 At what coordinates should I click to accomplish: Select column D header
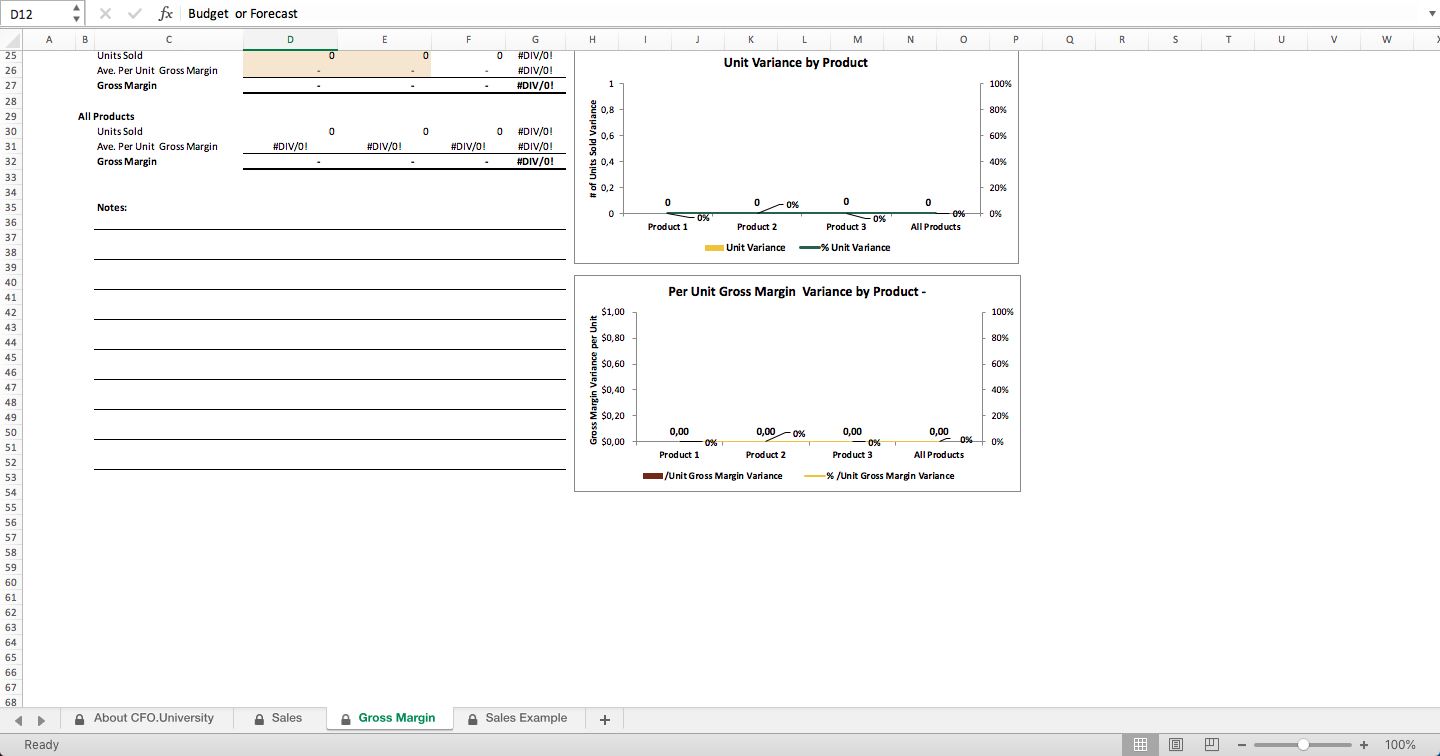point(290,39)
